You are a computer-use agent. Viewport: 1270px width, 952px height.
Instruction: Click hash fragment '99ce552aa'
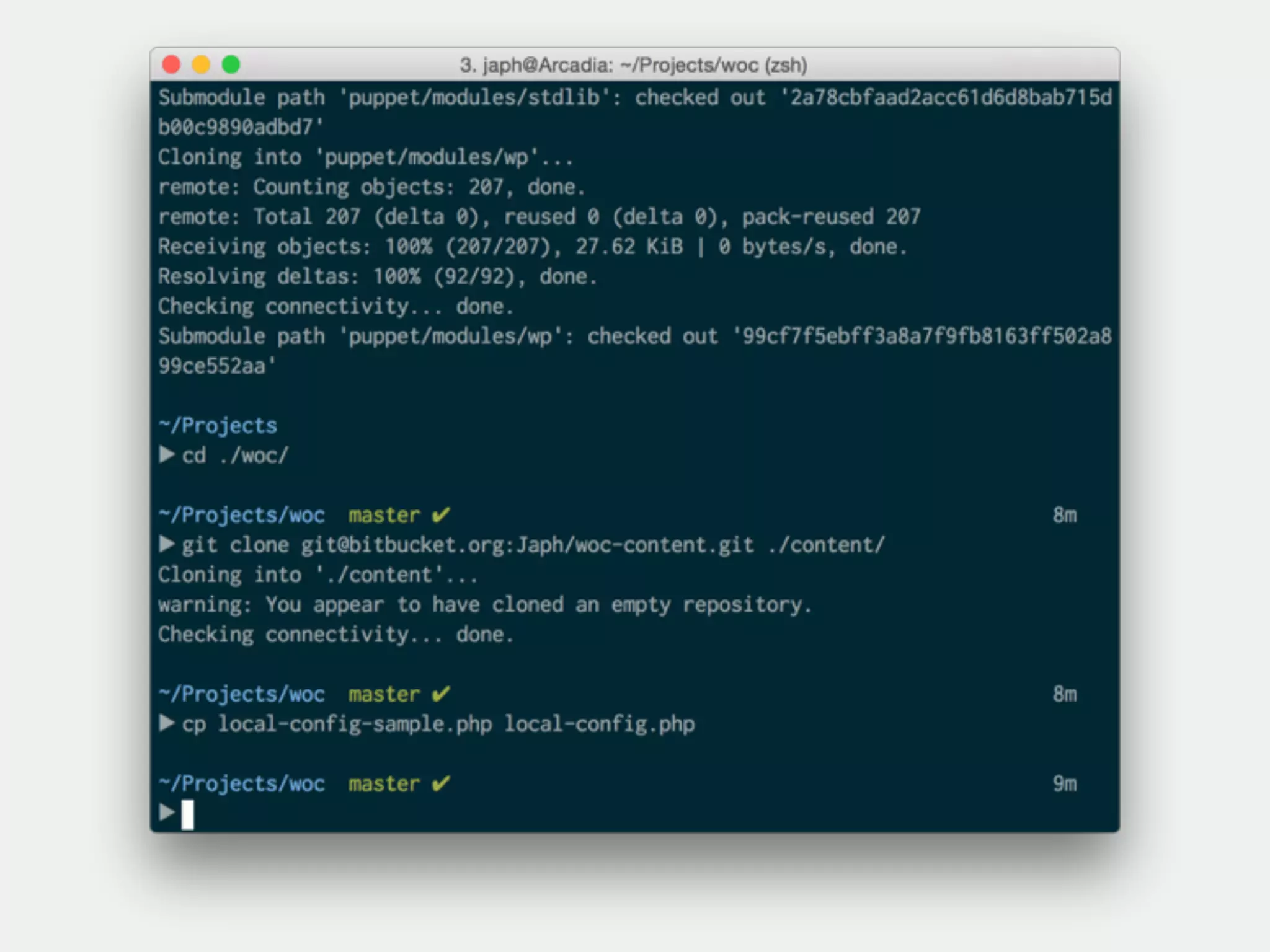click(211, 366)
